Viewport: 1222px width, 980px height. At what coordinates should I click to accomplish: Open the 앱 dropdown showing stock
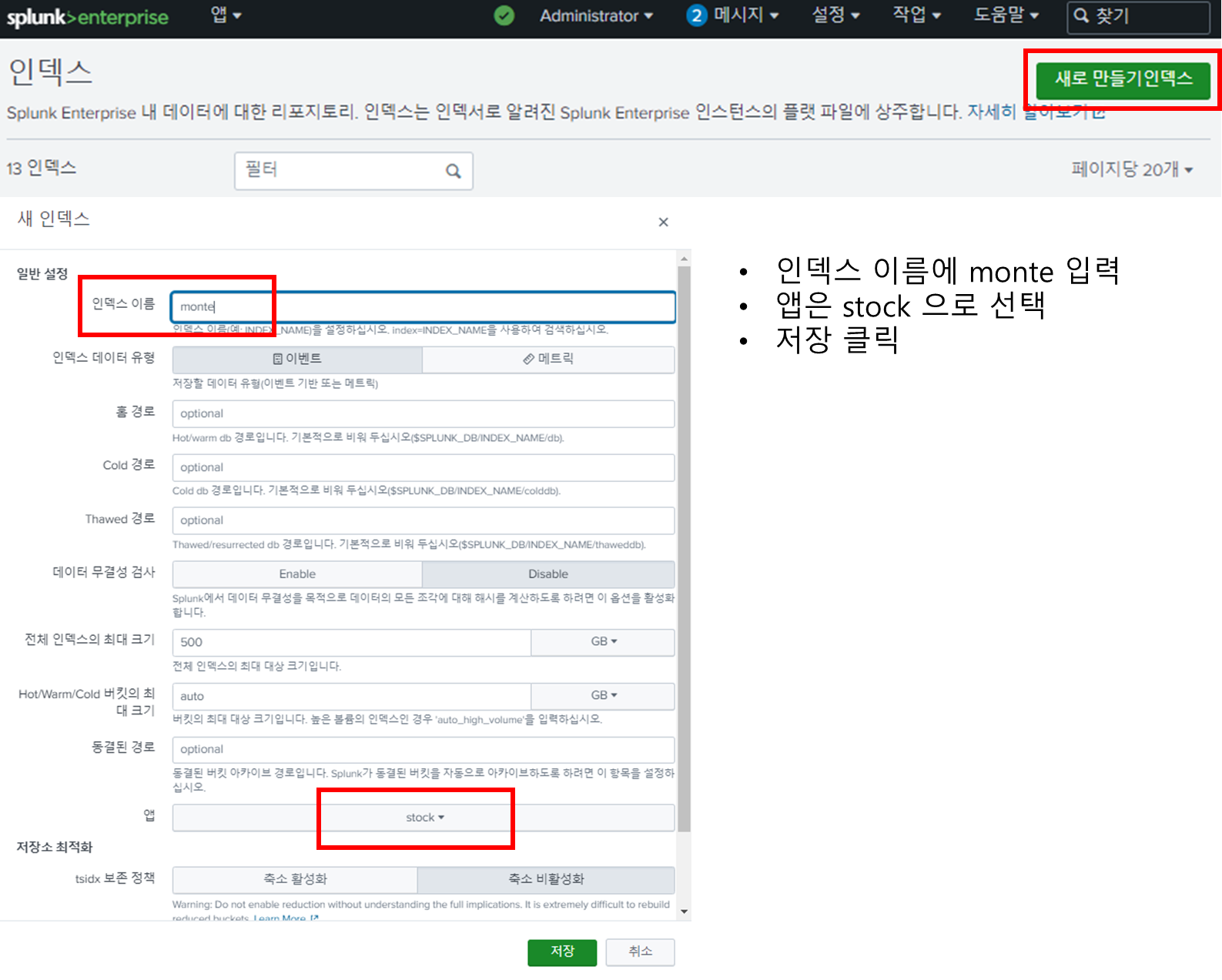coord(424,818)
